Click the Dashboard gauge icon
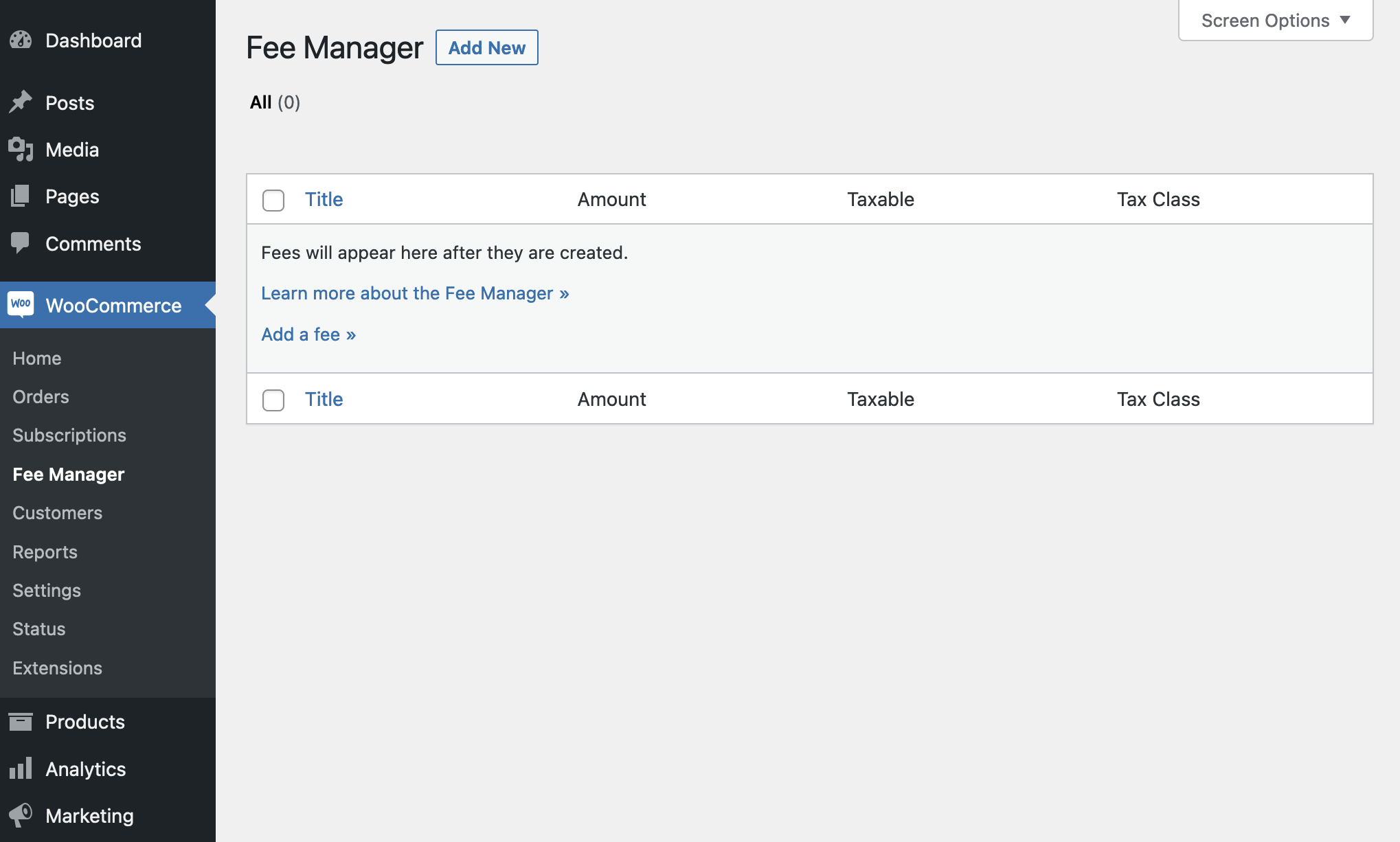Image resolution: width=1400 pixels, height=842 pixels. coord(21,40)
